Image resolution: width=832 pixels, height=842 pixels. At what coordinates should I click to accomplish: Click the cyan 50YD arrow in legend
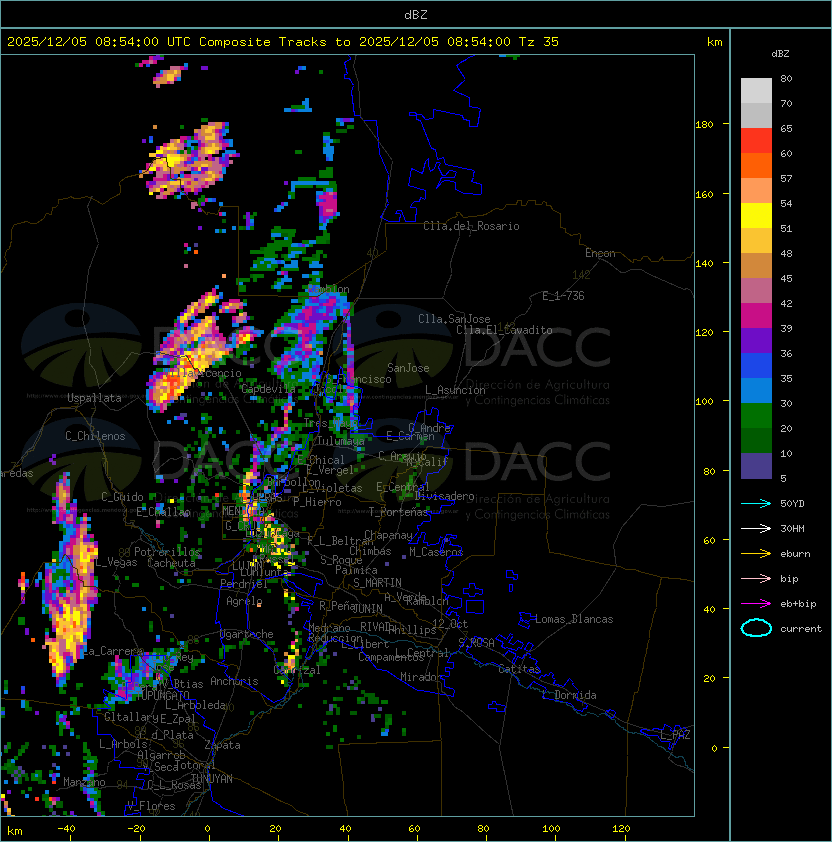756,503
